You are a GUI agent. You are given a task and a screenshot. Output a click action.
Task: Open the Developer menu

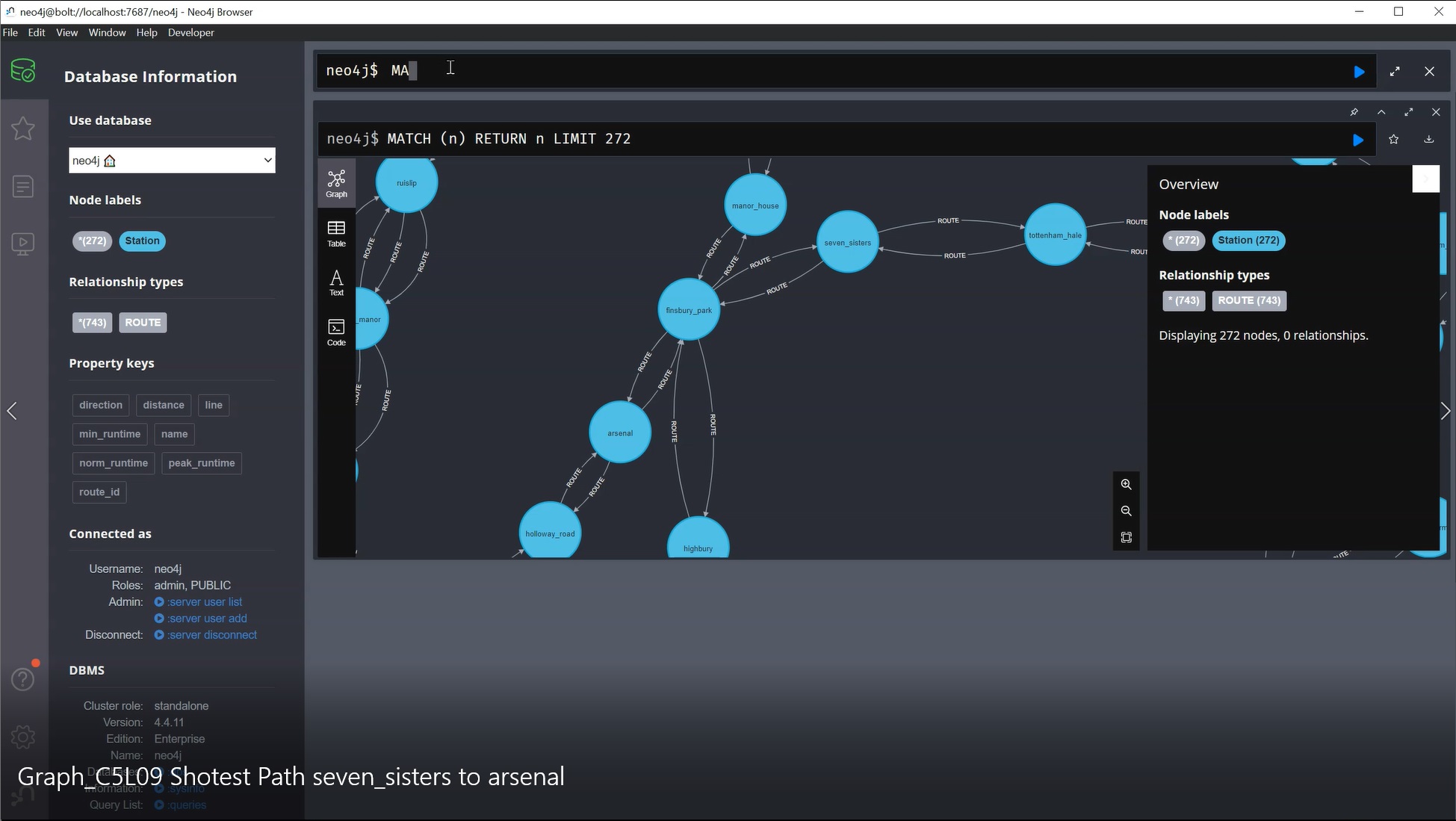190,33
